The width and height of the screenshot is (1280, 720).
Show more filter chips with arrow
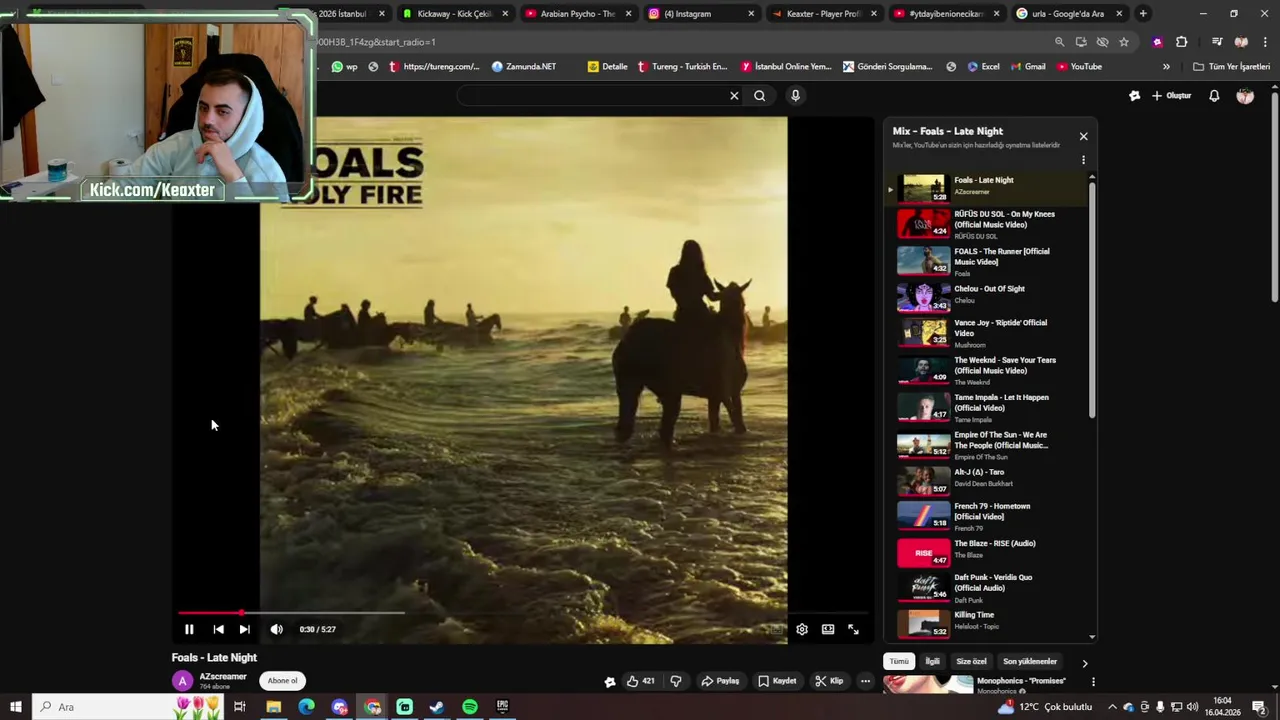(1084, 663)
